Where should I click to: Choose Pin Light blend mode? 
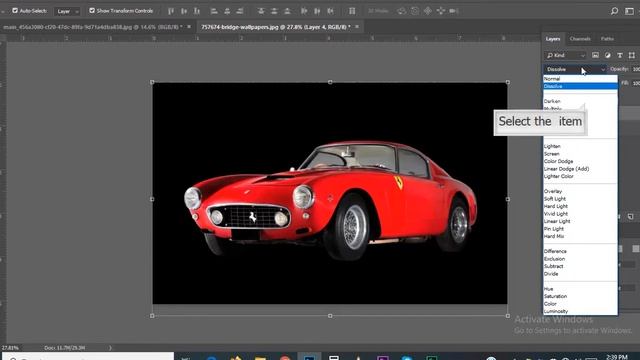[x=580, y=229]
